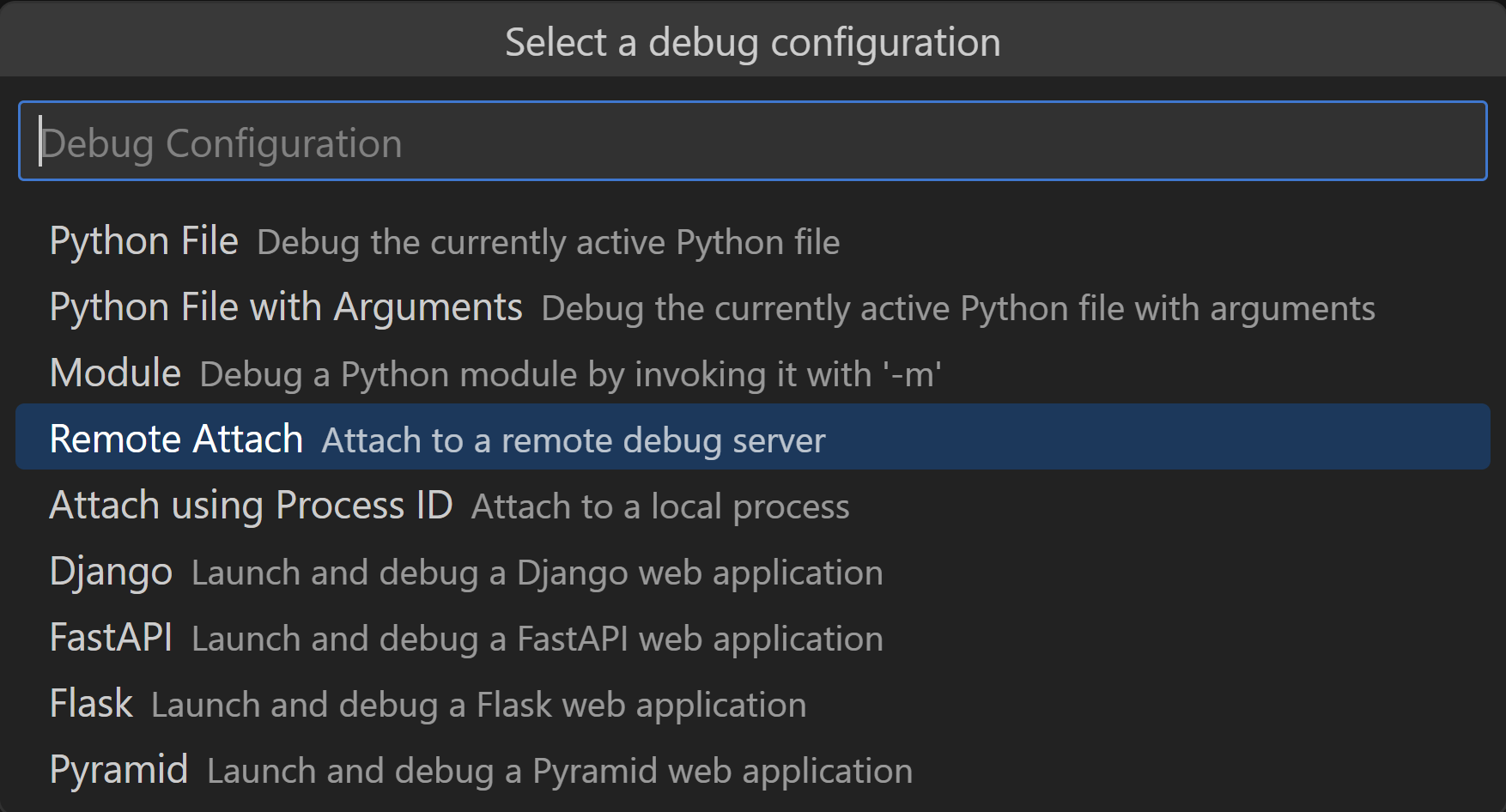Select the Flask launch configuration
The height and width of the screenshot is (812, 1506).
90,703
